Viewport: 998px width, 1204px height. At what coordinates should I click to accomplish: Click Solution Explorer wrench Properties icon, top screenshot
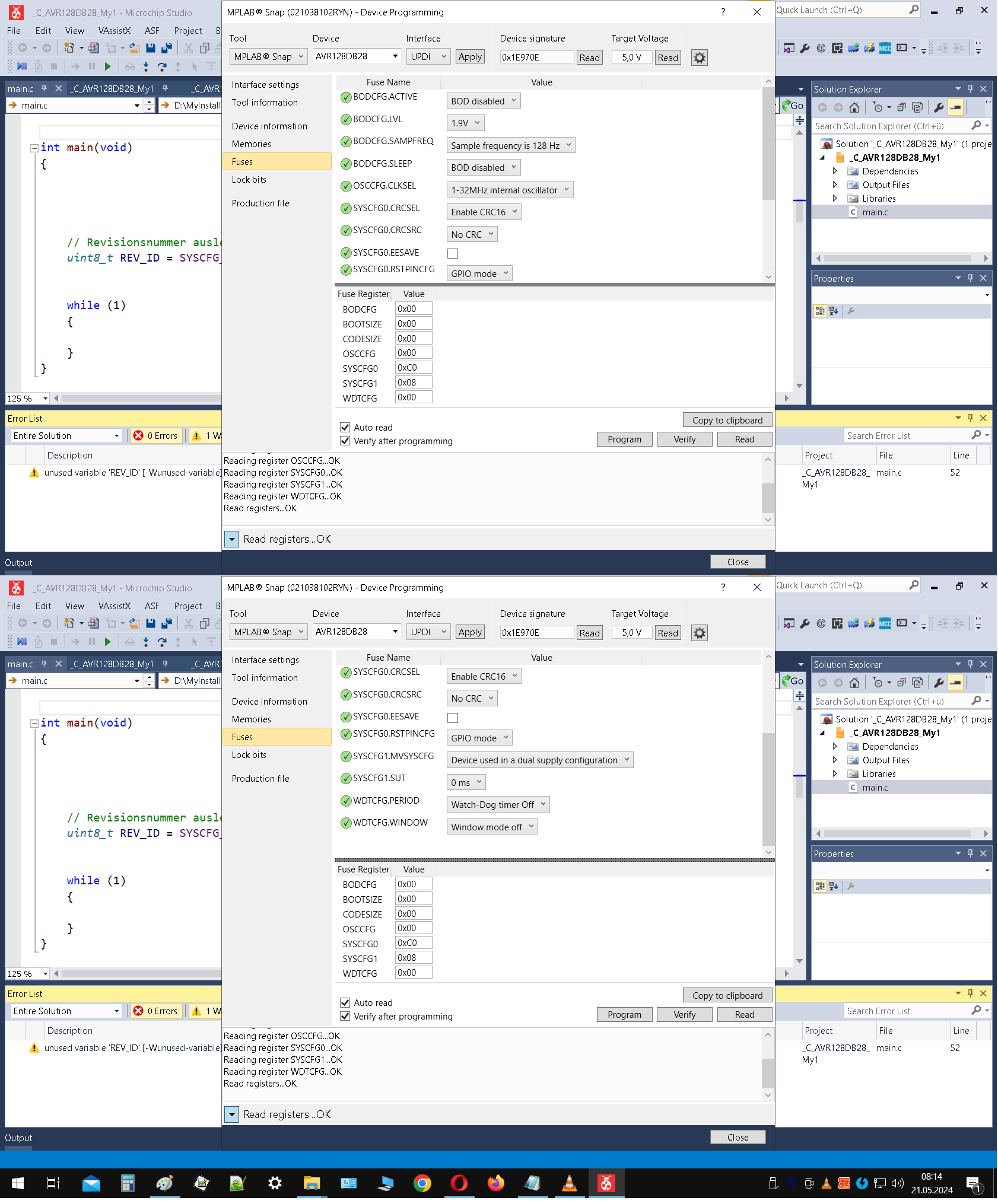[x=939, y=107]
